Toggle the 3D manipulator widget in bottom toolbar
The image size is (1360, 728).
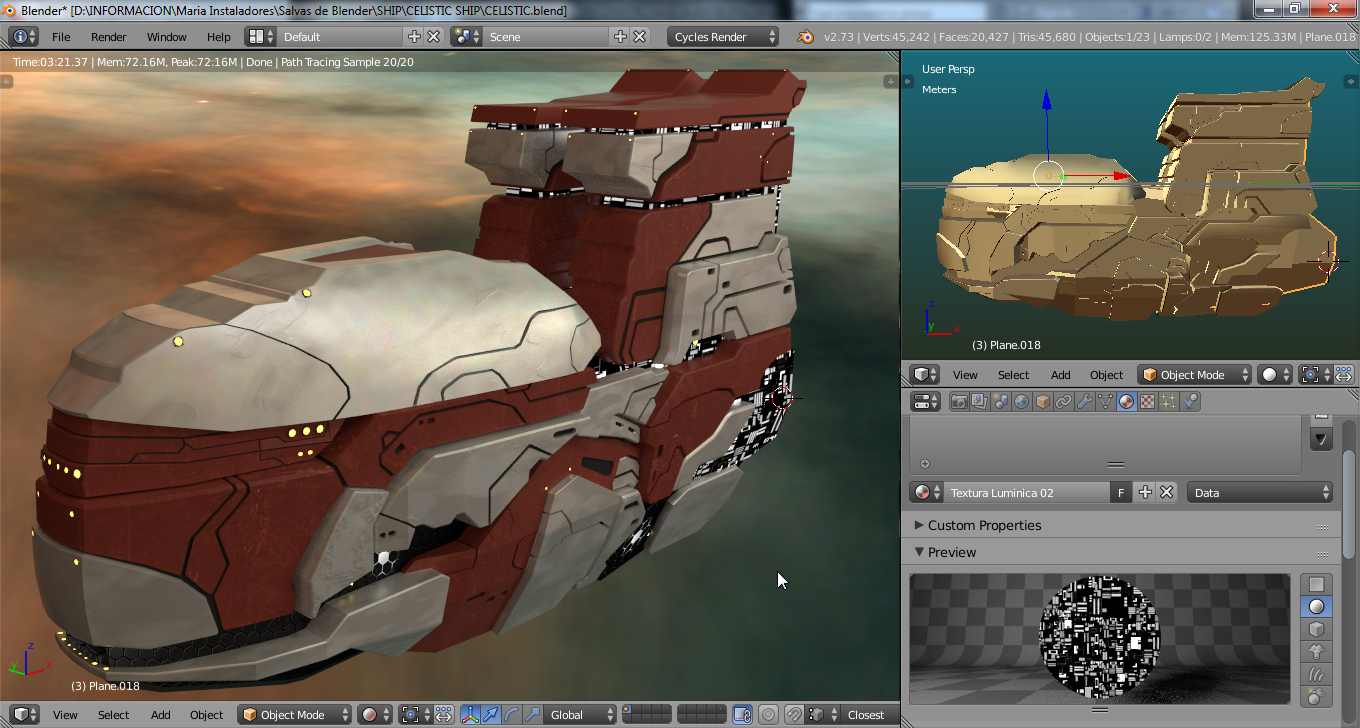coord(470,715)
